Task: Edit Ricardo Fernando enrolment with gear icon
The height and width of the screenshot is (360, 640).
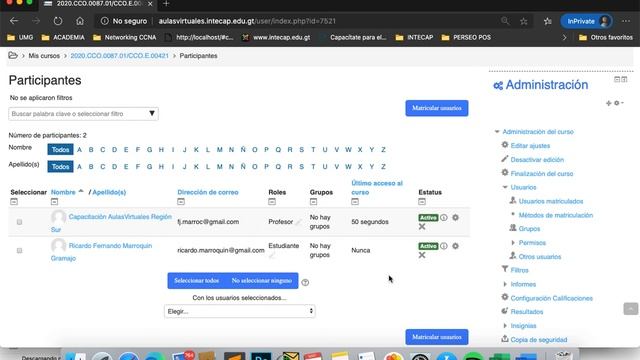Action: (455, 246)
